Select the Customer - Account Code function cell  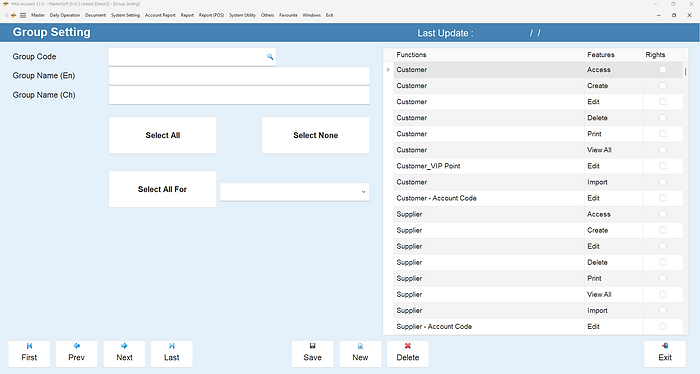click(489, 198)
